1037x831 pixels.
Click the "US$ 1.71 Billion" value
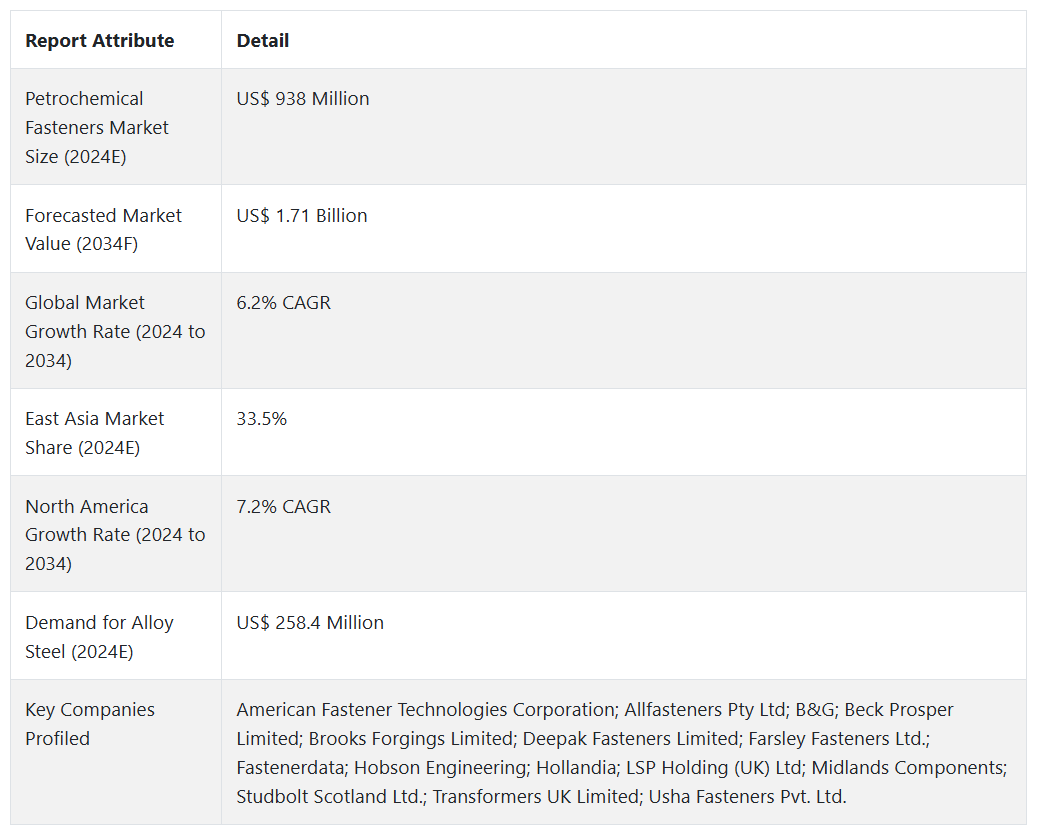[302, 216]
